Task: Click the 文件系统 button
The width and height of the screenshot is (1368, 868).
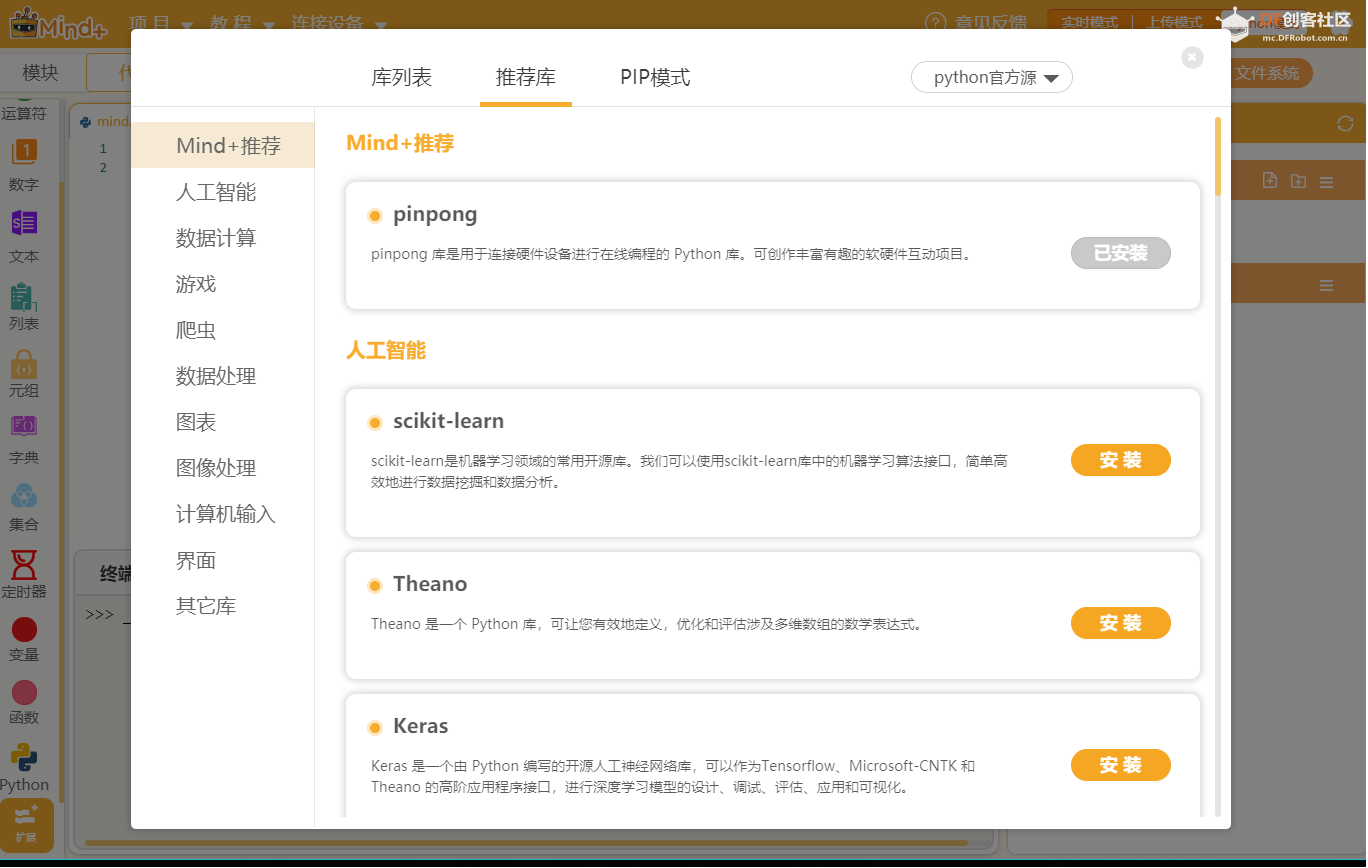Action: [x=1266, y=73]
